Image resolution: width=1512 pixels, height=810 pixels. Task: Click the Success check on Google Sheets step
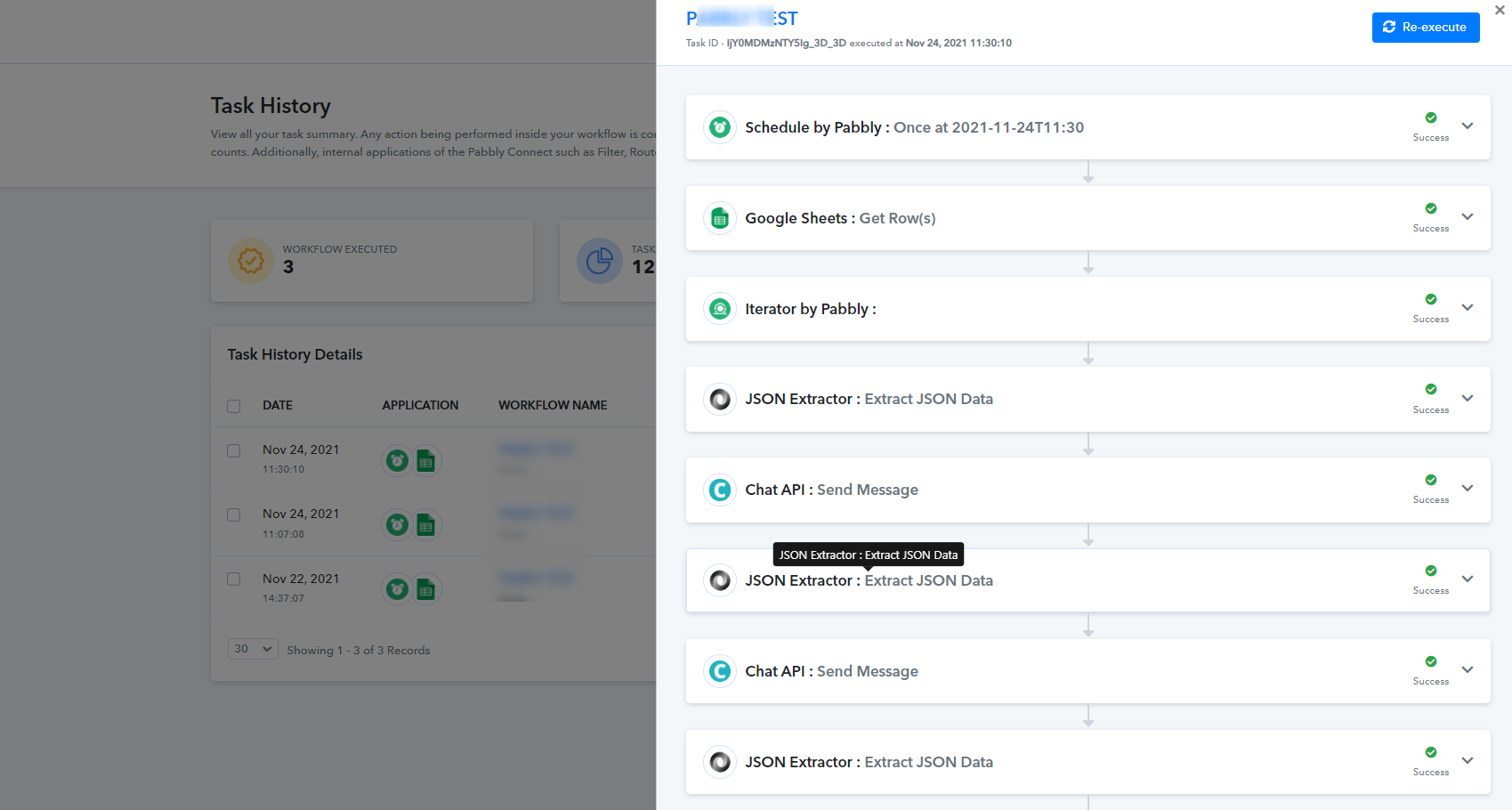point(1431,208)
